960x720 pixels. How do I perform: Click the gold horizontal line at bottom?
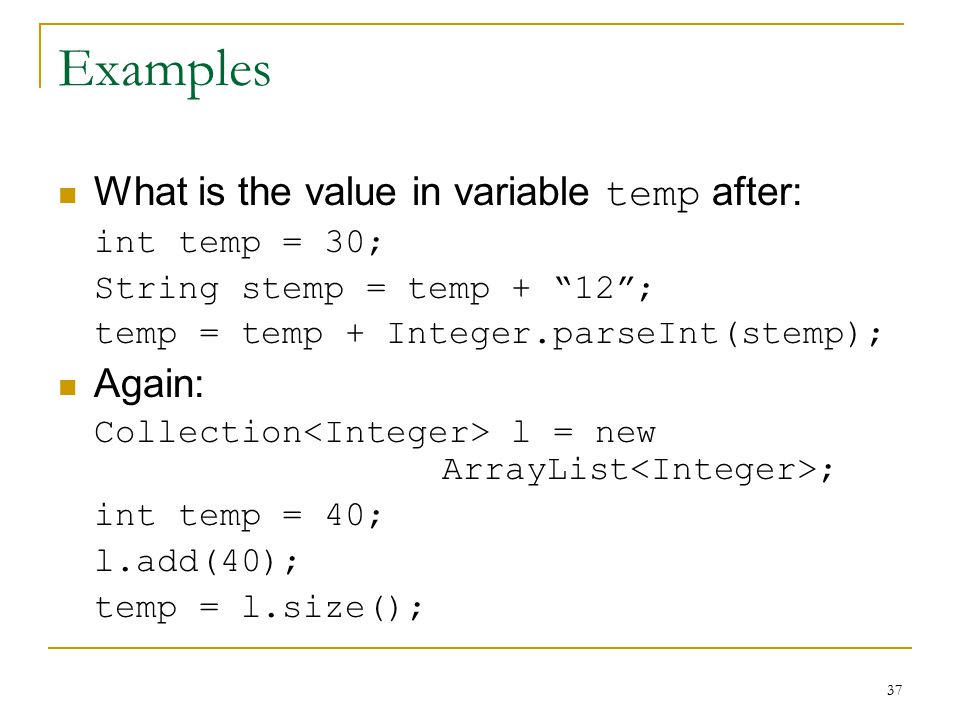(480, 647)
